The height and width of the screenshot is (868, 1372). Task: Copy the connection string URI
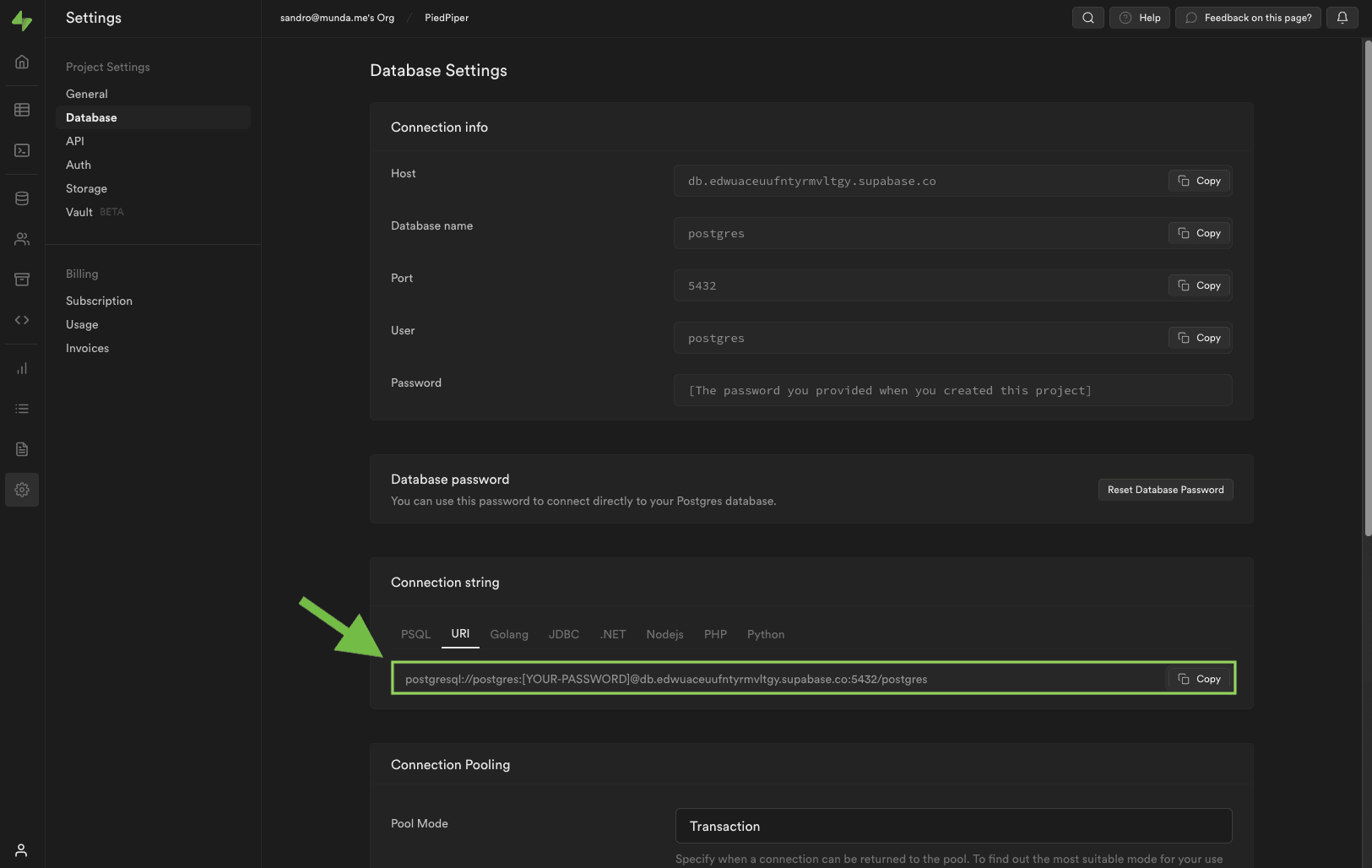1200,679
